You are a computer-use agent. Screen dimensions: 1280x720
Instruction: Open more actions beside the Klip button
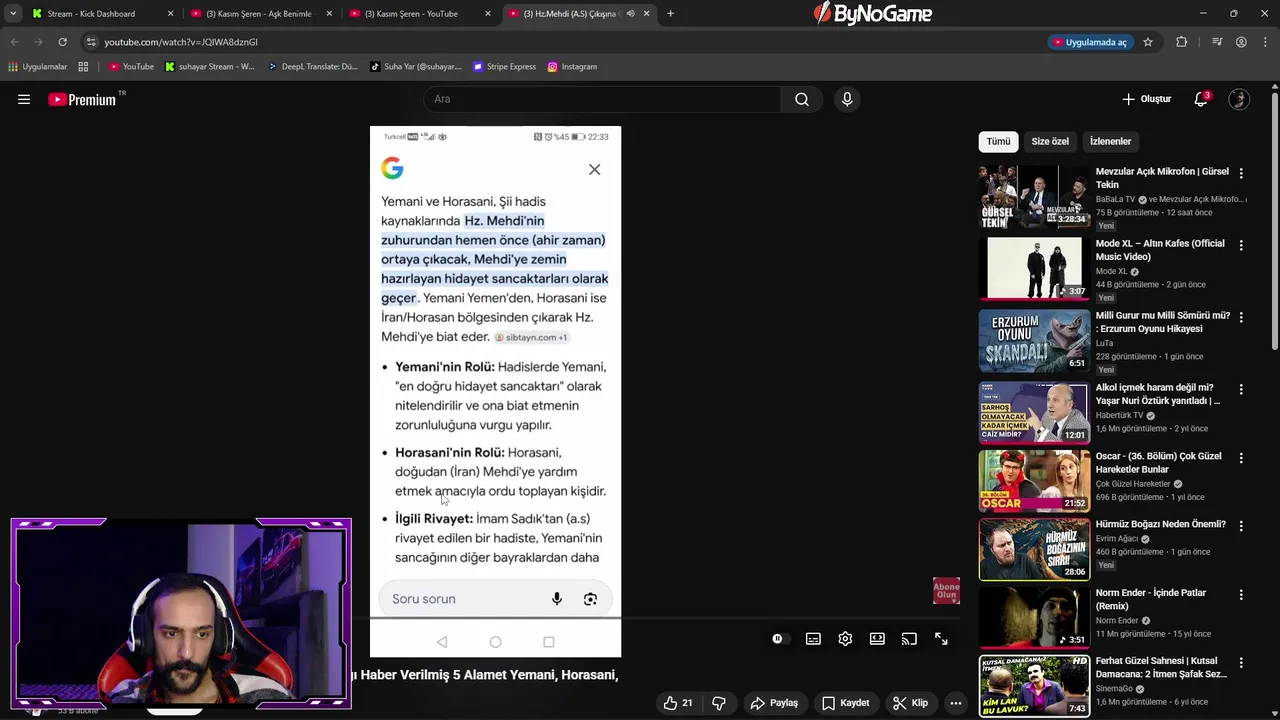coord(956,703)
